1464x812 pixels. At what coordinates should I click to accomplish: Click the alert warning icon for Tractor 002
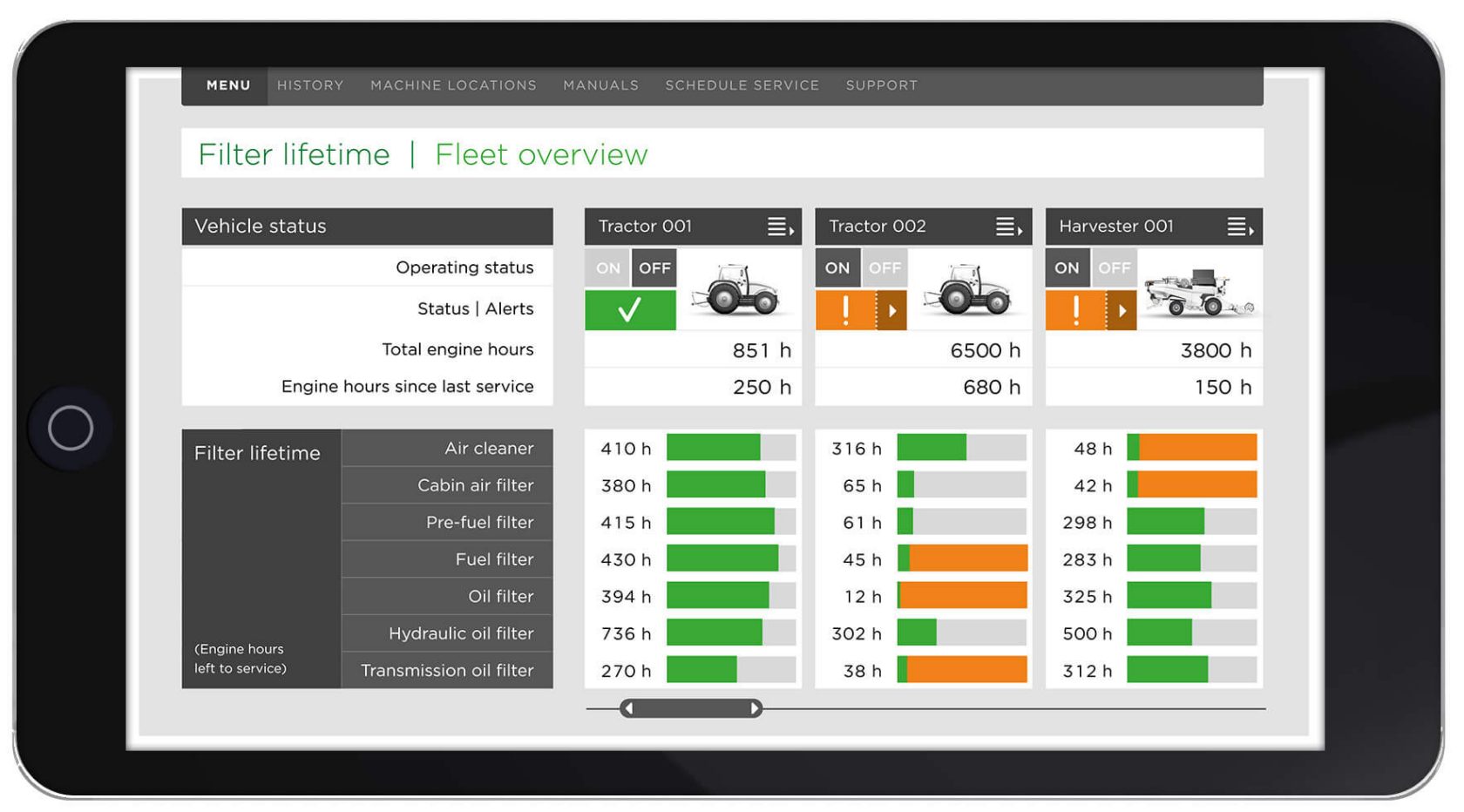(847, 308)
